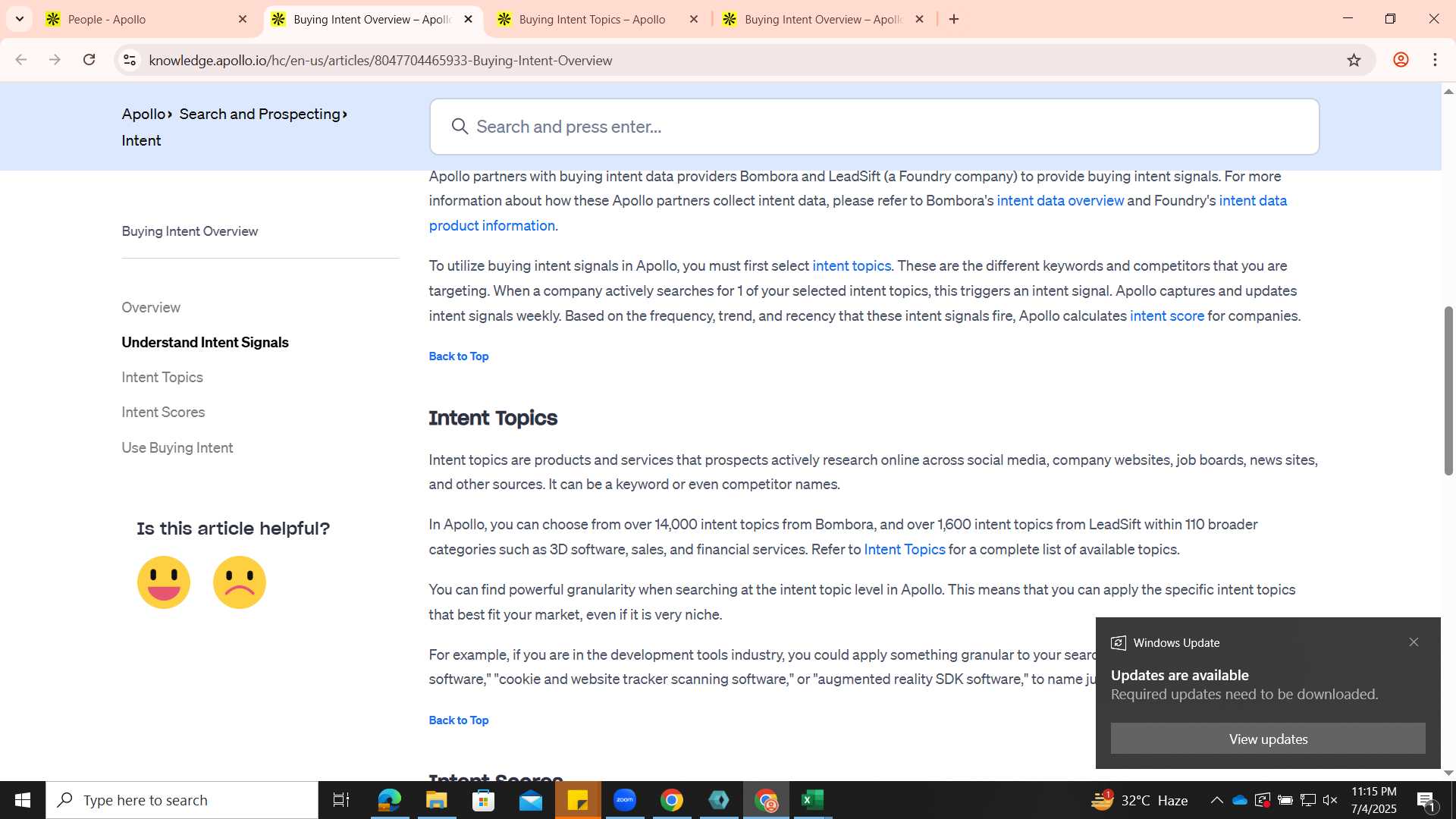
Task: Open the Windows Start menu
Action: [23, 800]
